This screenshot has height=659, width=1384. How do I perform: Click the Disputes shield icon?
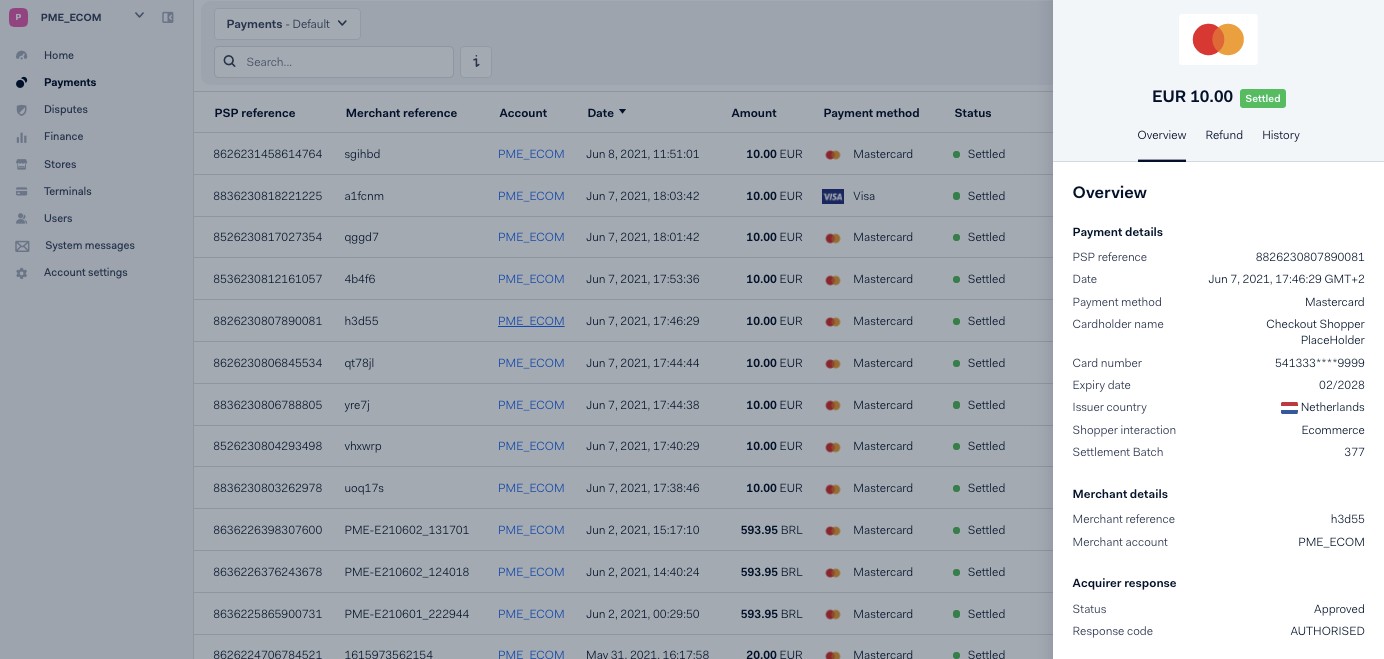pyautogui.click(x=22, y=109)
